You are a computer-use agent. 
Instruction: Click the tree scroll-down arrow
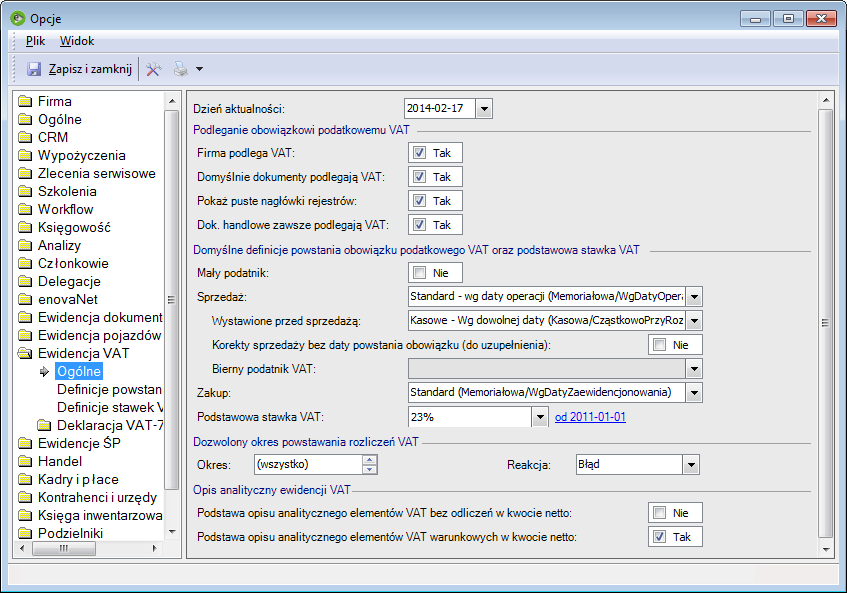(x=172, y=532)
